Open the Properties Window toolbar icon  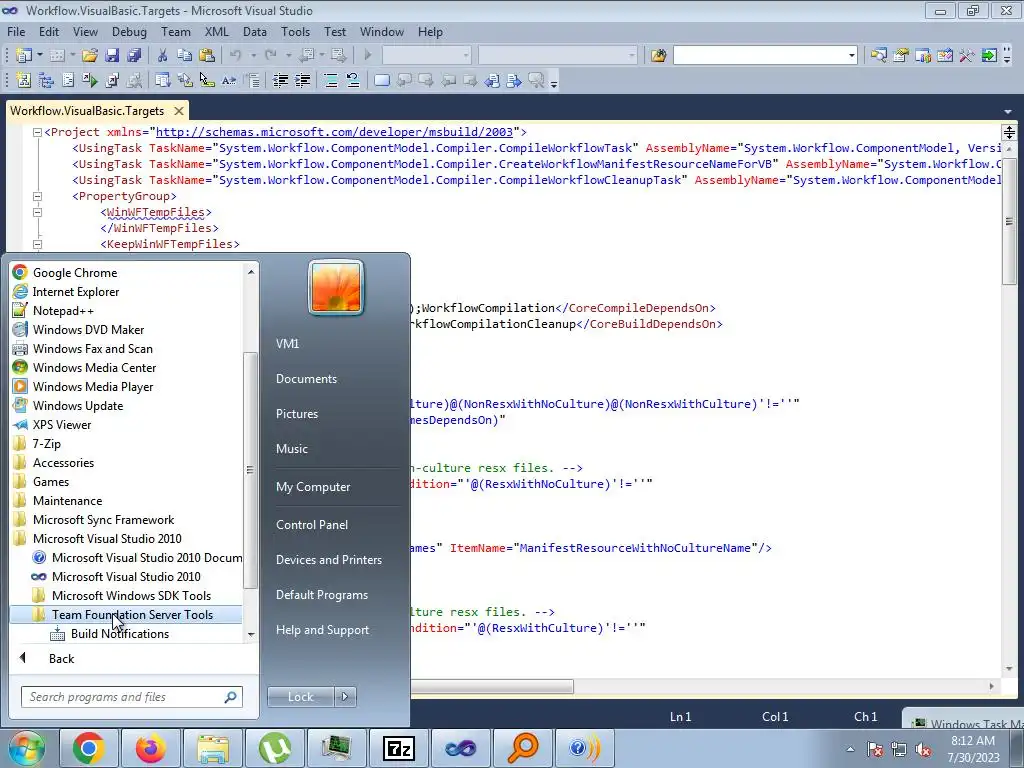coord(901,56)
